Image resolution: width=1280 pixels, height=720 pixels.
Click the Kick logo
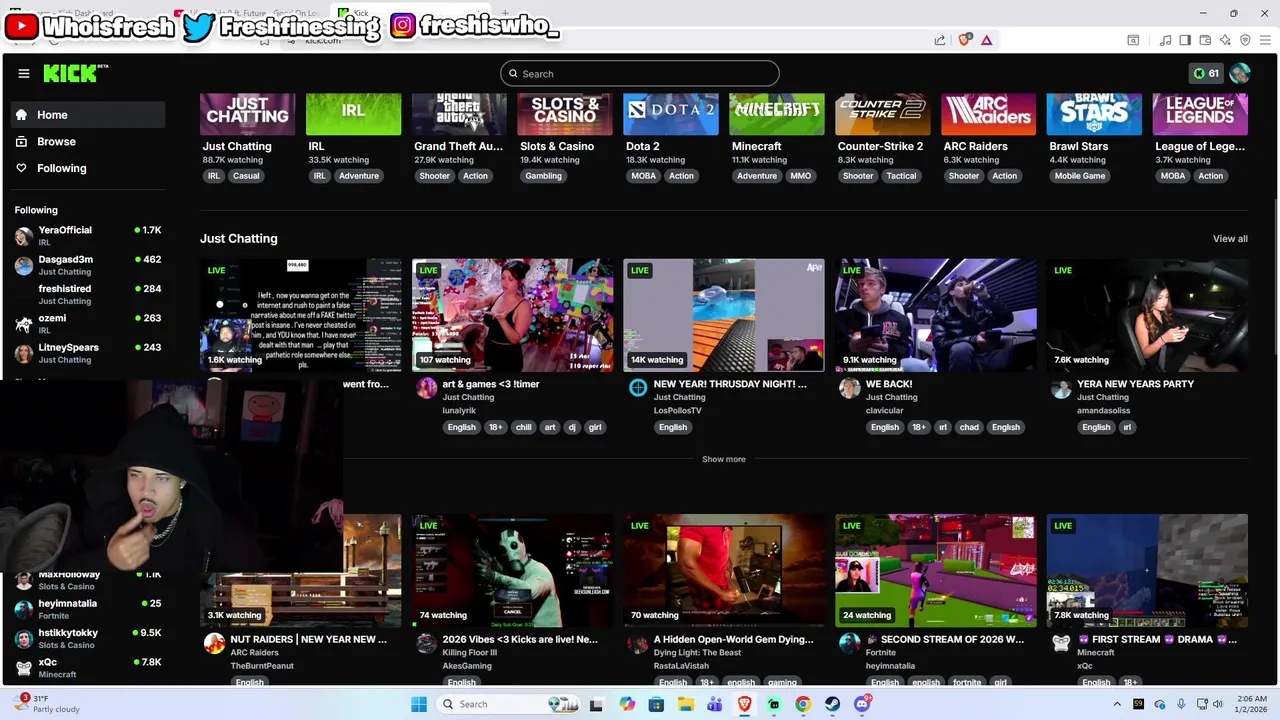click(75, 73)
